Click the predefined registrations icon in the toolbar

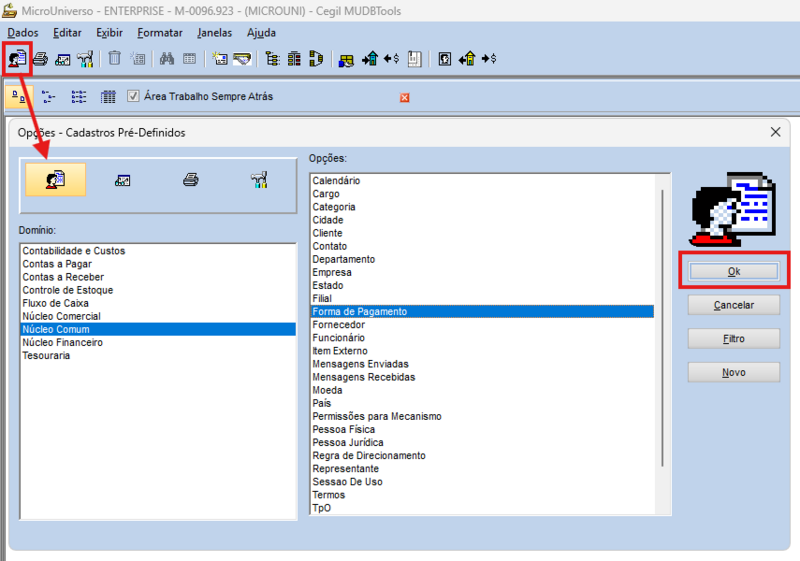[x=17, y=59]
